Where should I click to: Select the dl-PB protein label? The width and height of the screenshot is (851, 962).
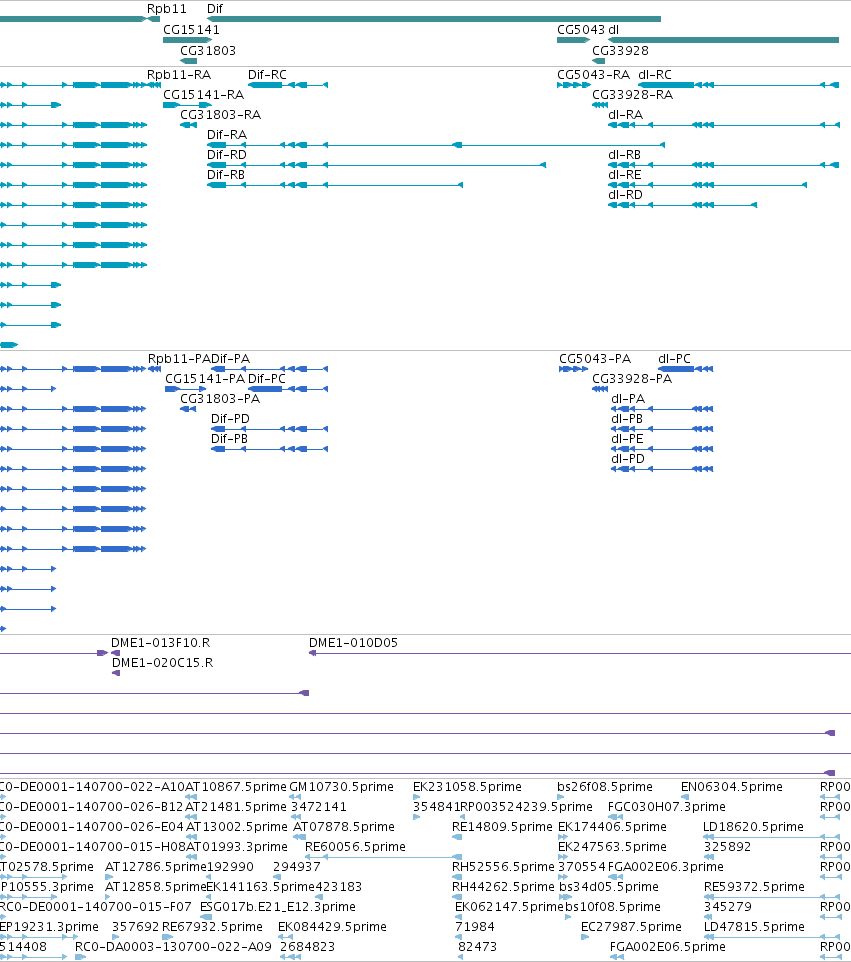click(x=627, y=419)
